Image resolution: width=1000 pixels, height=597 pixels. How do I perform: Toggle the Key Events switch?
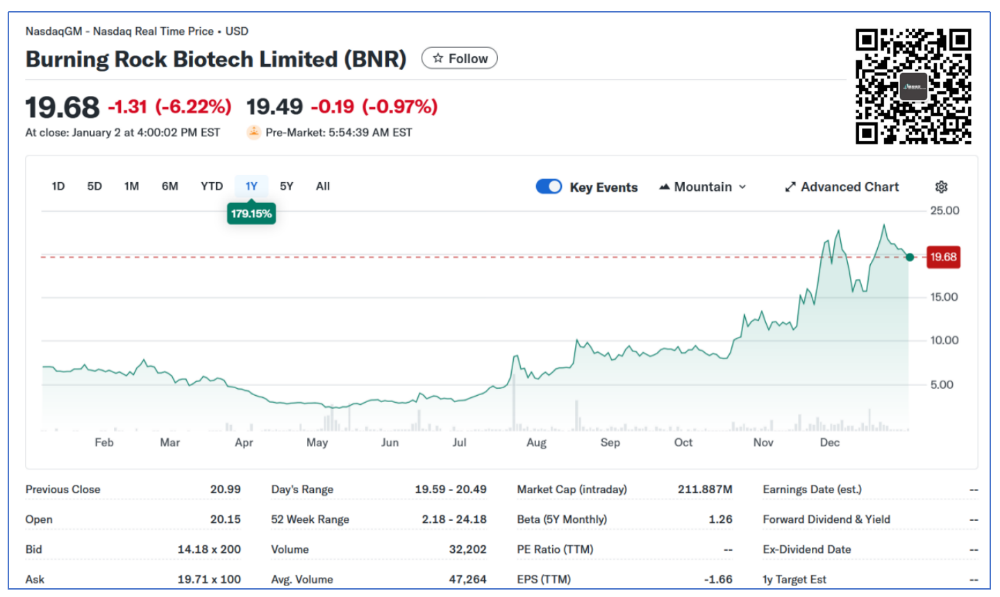pos(549,187)
